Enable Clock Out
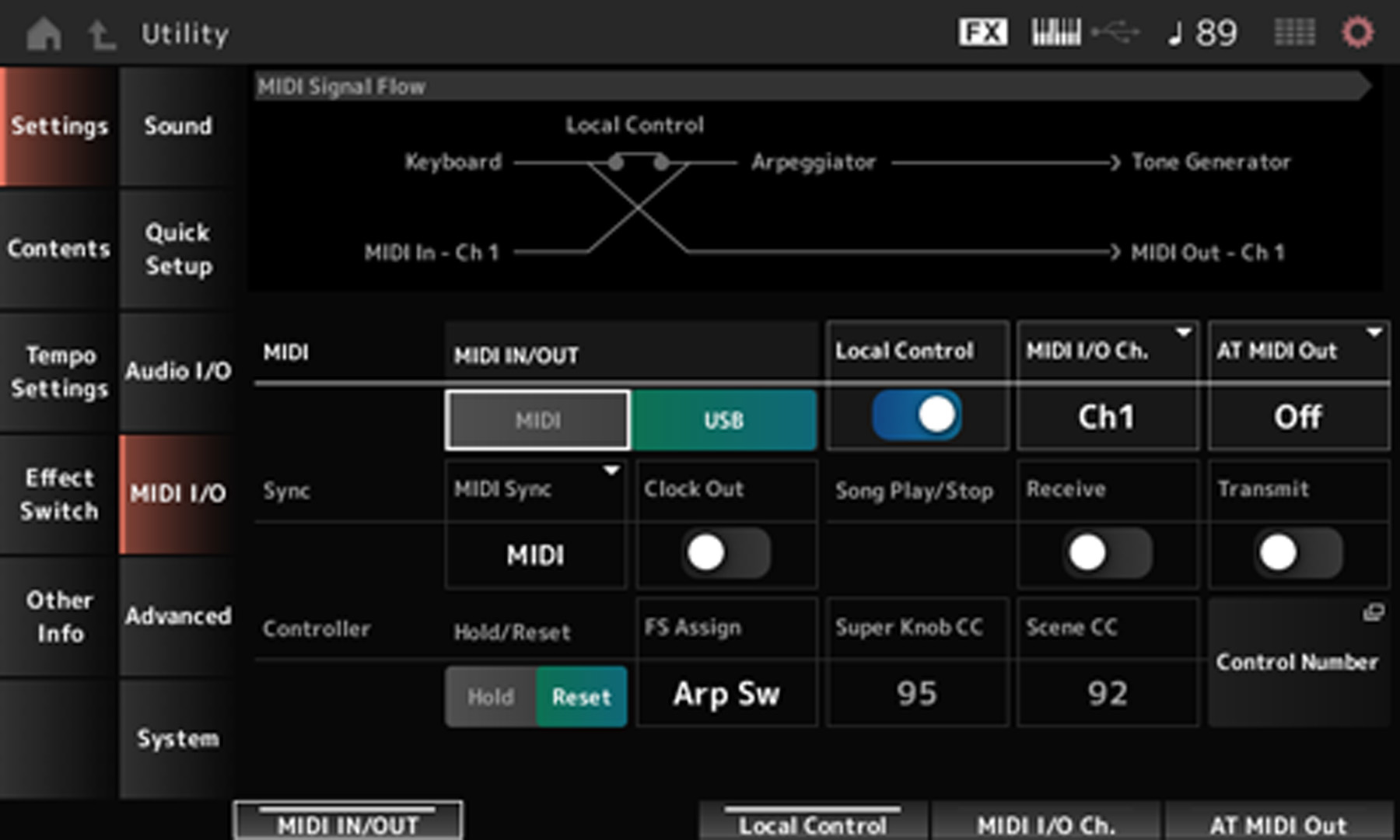The height and width of the screenshot is (840, 1400). [726, 555]
